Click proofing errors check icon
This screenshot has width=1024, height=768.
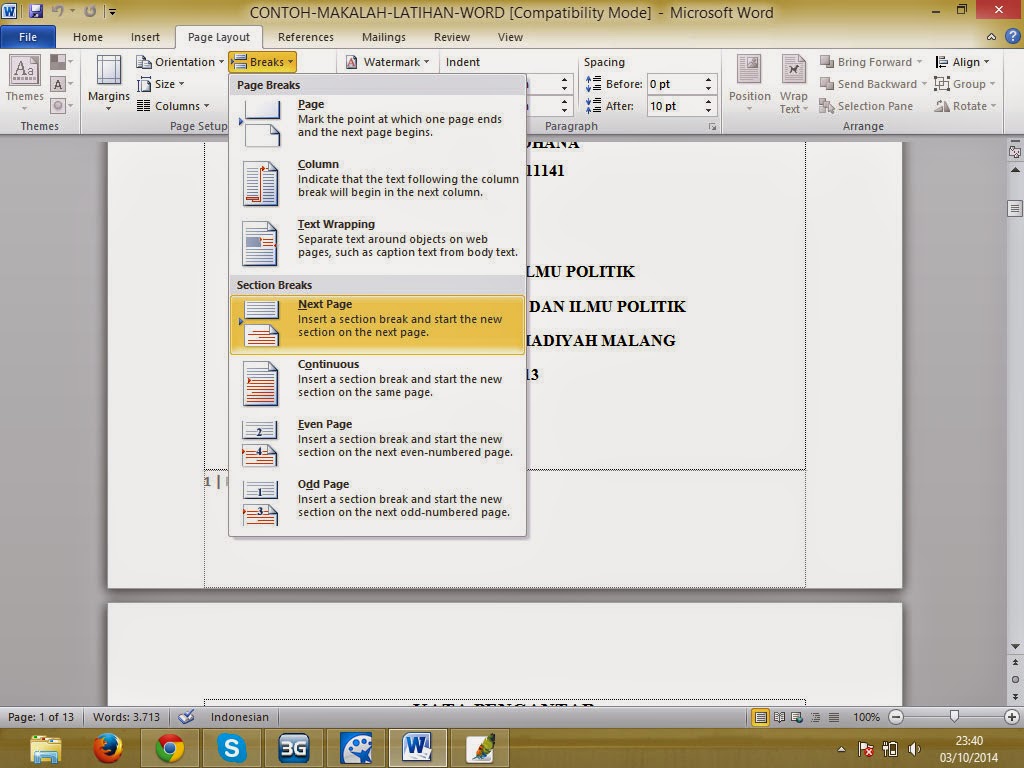point(186,717)
